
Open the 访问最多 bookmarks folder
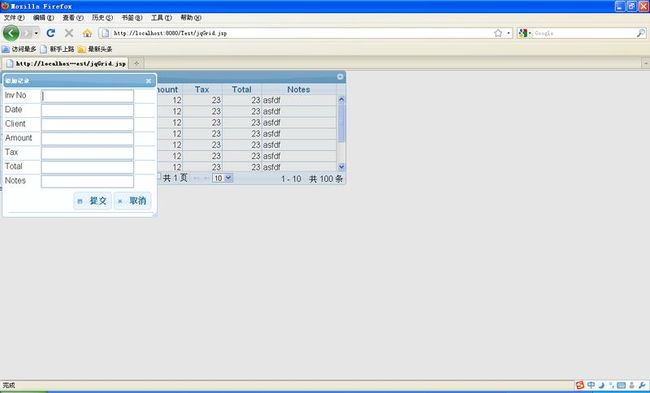pyautogui.click(x=19, y=49)
